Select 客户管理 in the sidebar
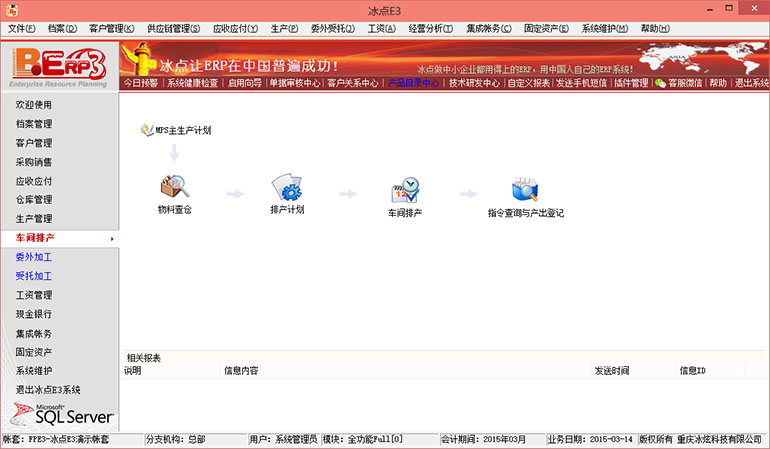The width and height of the screenshot is (770, 449). tap(33, 143)
